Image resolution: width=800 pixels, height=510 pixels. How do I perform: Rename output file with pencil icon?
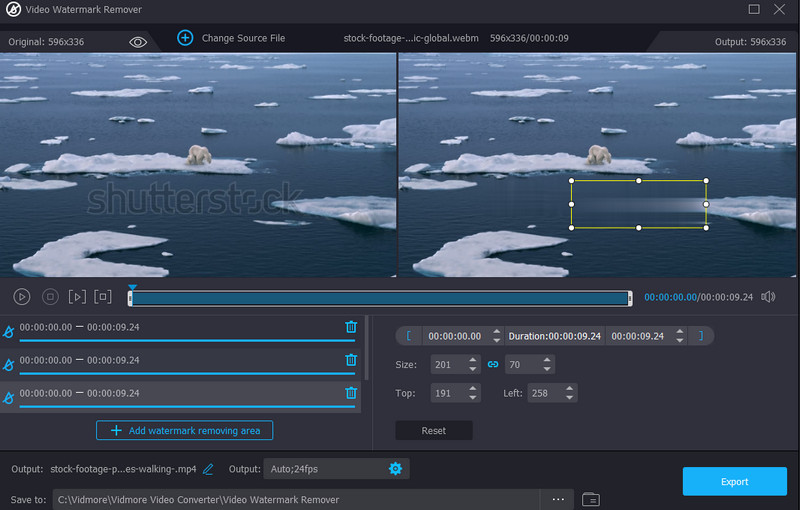point(208,469)
